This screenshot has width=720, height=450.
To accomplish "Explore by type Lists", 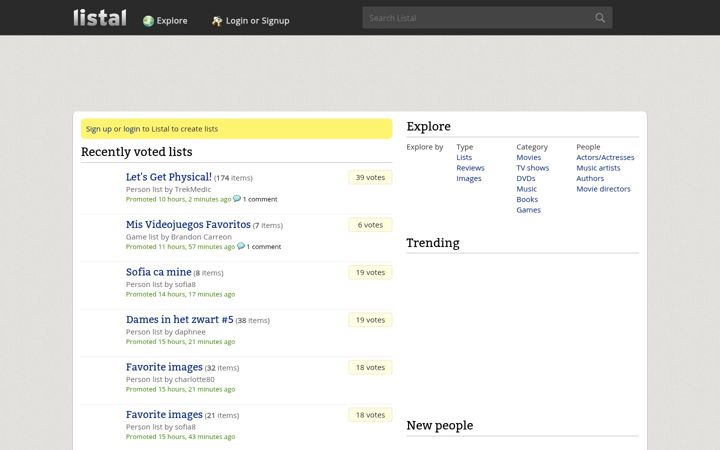I will pyautogui.click(x=464, y=158).
